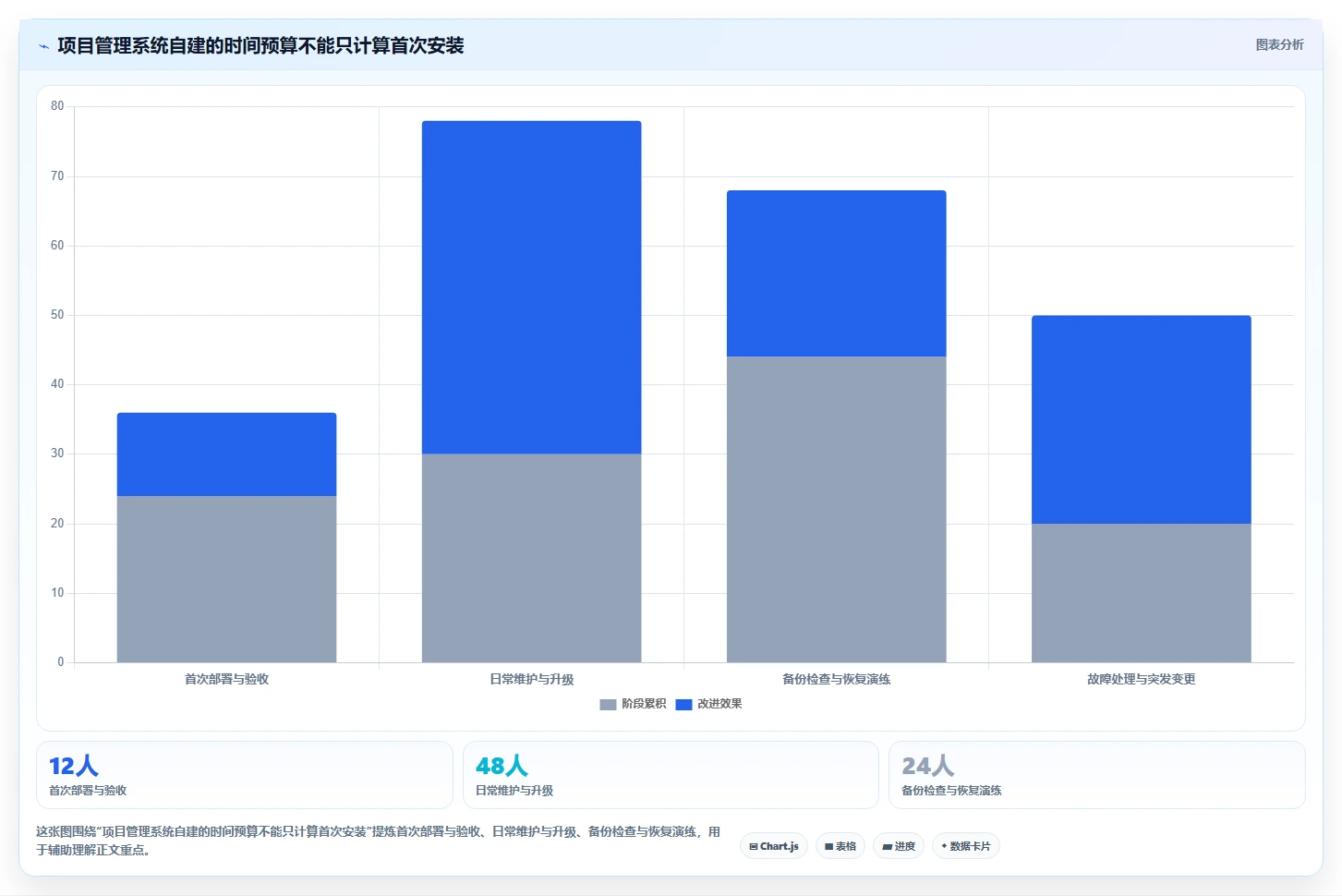Image resolution: width=1342 pixels, height=896 pixels.
Task: Click the header title 项目管理系统自建的时间预算
Action: pos(260,45)
